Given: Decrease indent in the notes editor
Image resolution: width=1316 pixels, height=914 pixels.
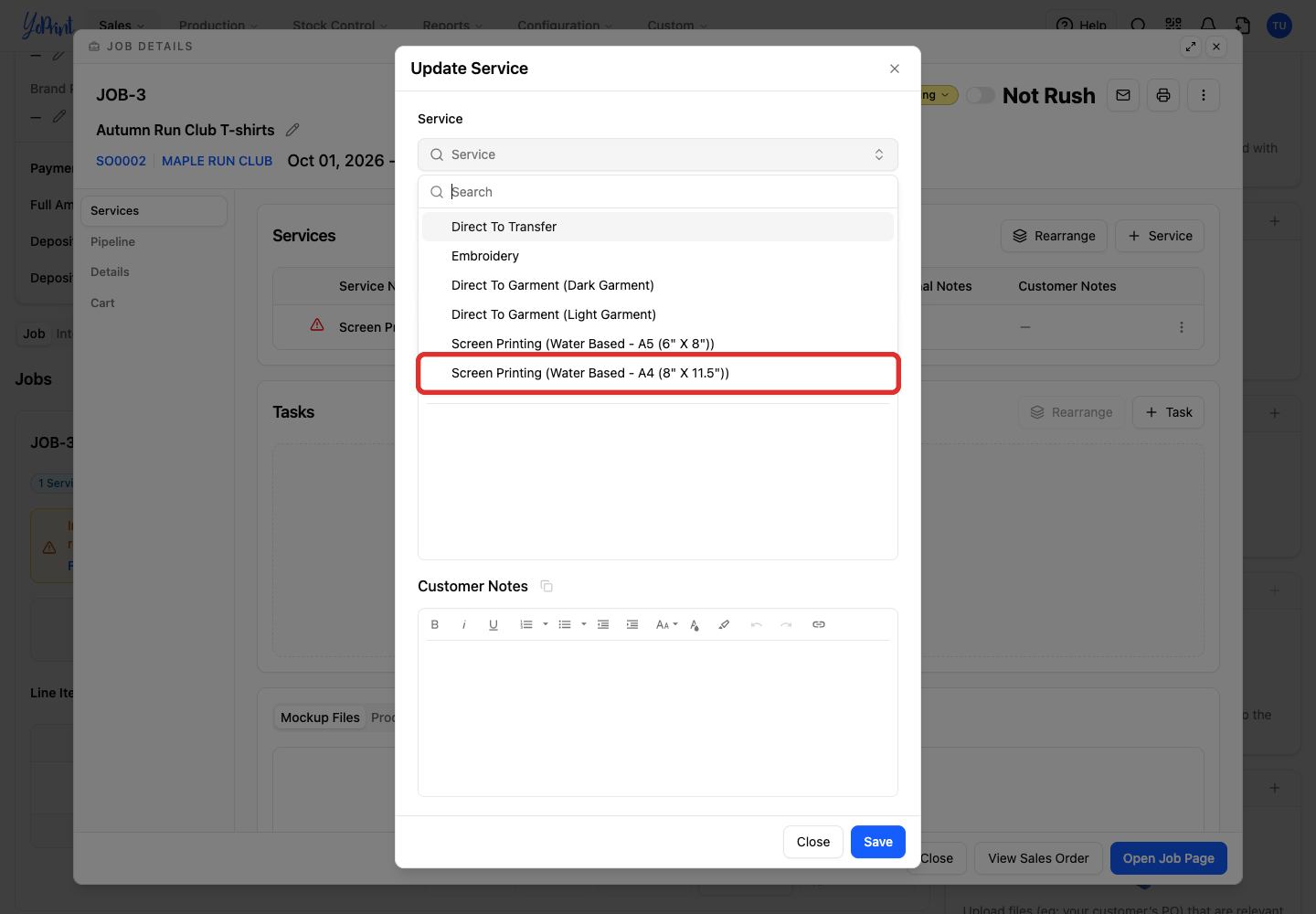Looking at the screenshot, I should coord(603,625).
